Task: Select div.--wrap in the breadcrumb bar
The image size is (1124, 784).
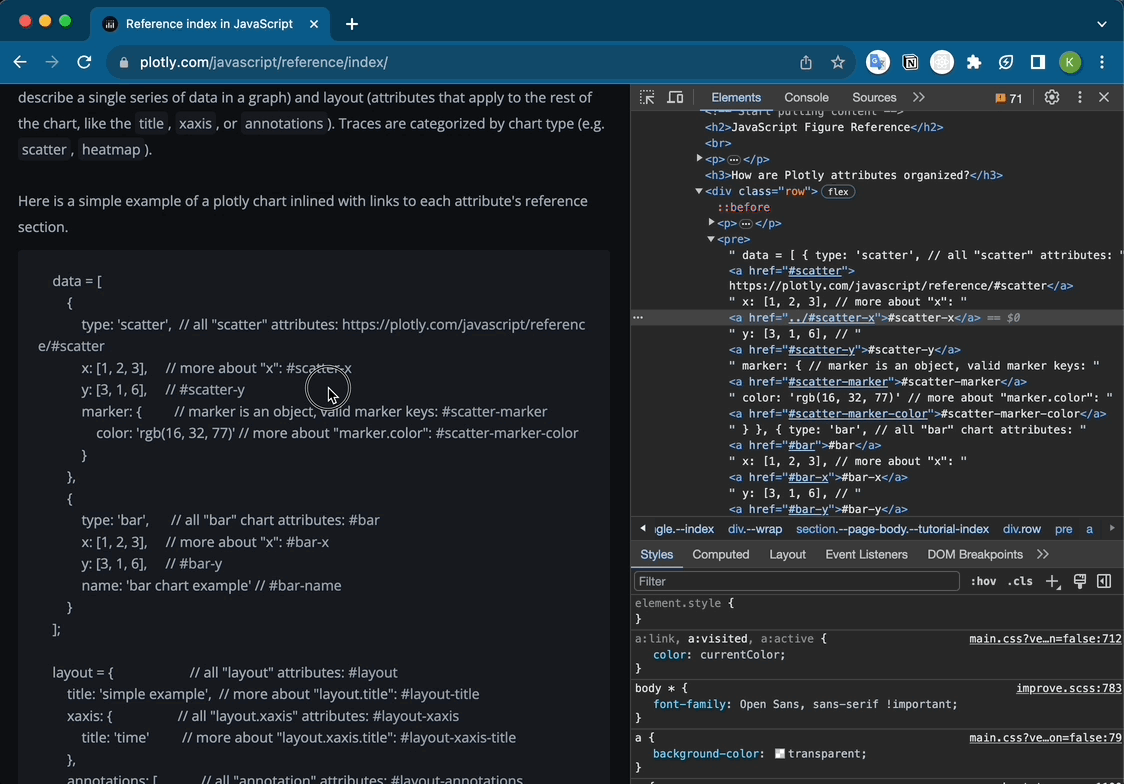Action: tap(755, 529)
